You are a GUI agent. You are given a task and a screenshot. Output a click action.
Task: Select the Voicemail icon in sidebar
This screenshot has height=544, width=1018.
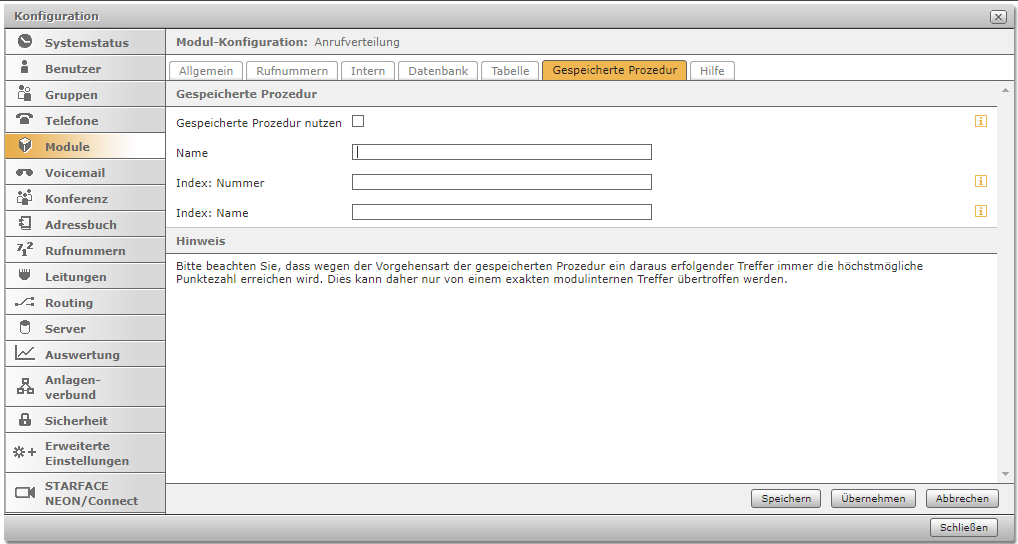click(25, 172)
